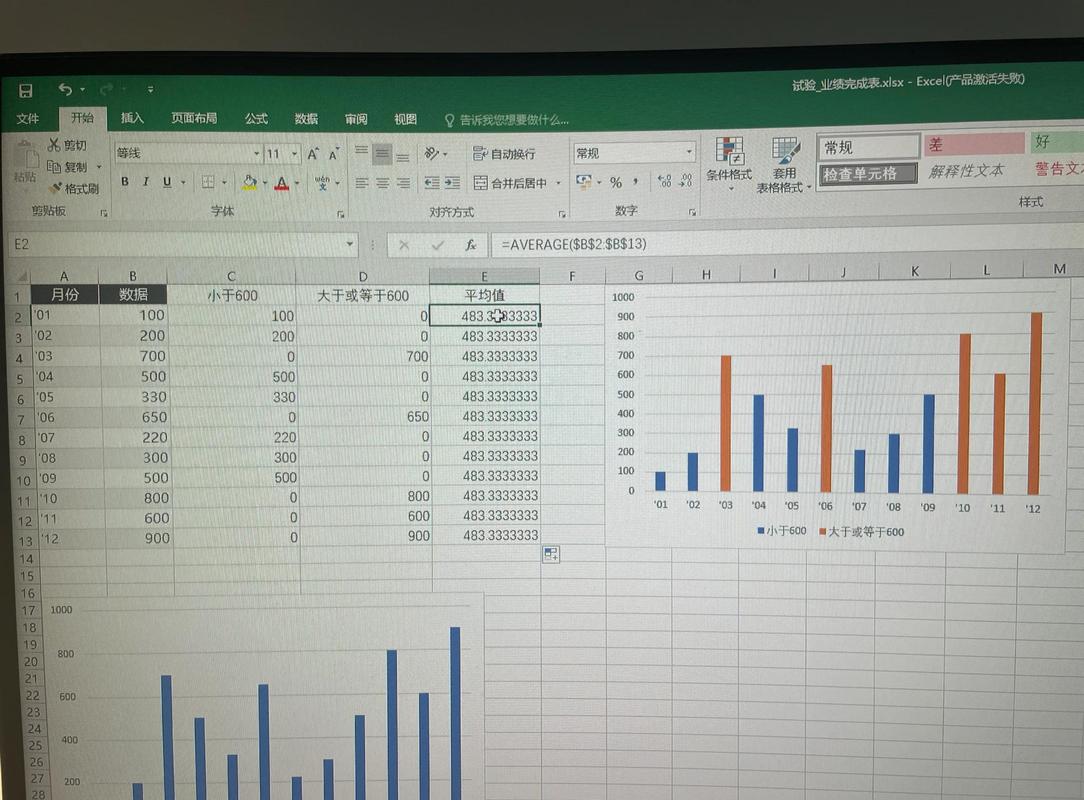Open Format as Table (套用表格格式)
This screenshot has width=1084, height=800.
(784, 165)
